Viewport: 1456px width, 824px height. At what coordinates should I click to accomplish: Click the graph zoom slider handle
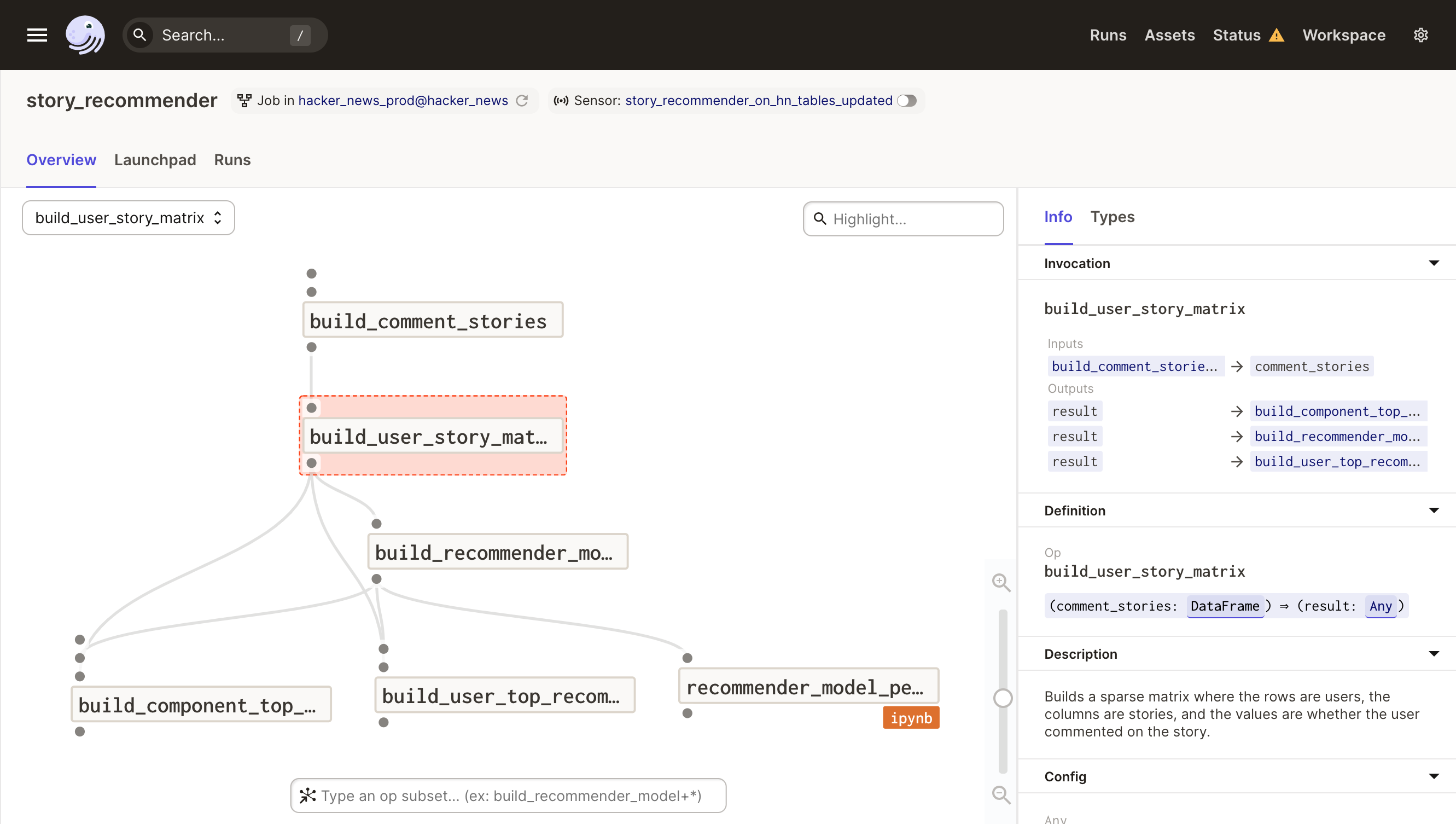point(1003,698)
